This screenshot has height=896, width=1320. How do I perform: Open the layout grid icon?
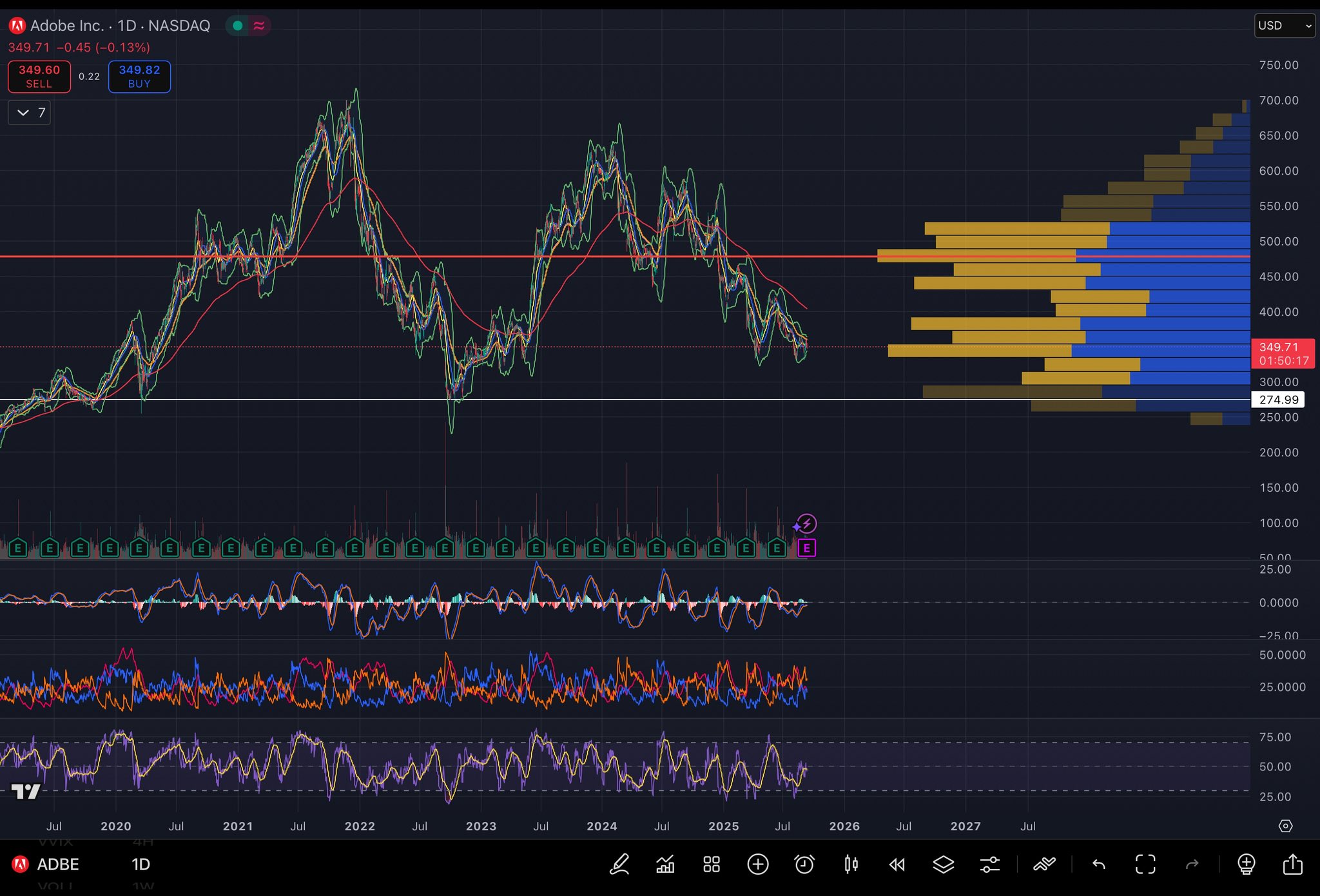(712, 864)
